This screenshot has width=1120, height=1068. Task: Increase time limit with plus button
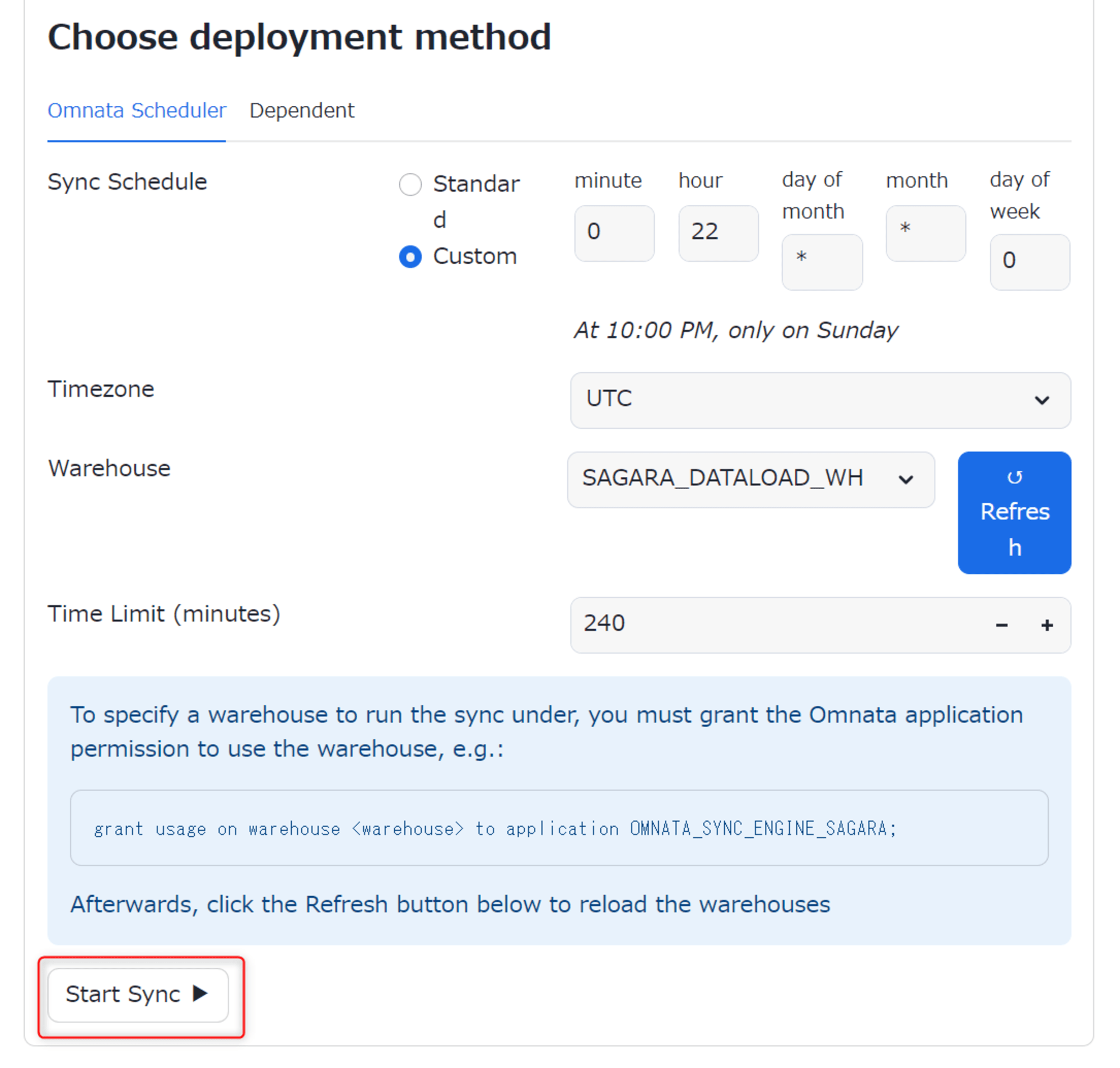pyautogui.click(x=1047, y=626)
